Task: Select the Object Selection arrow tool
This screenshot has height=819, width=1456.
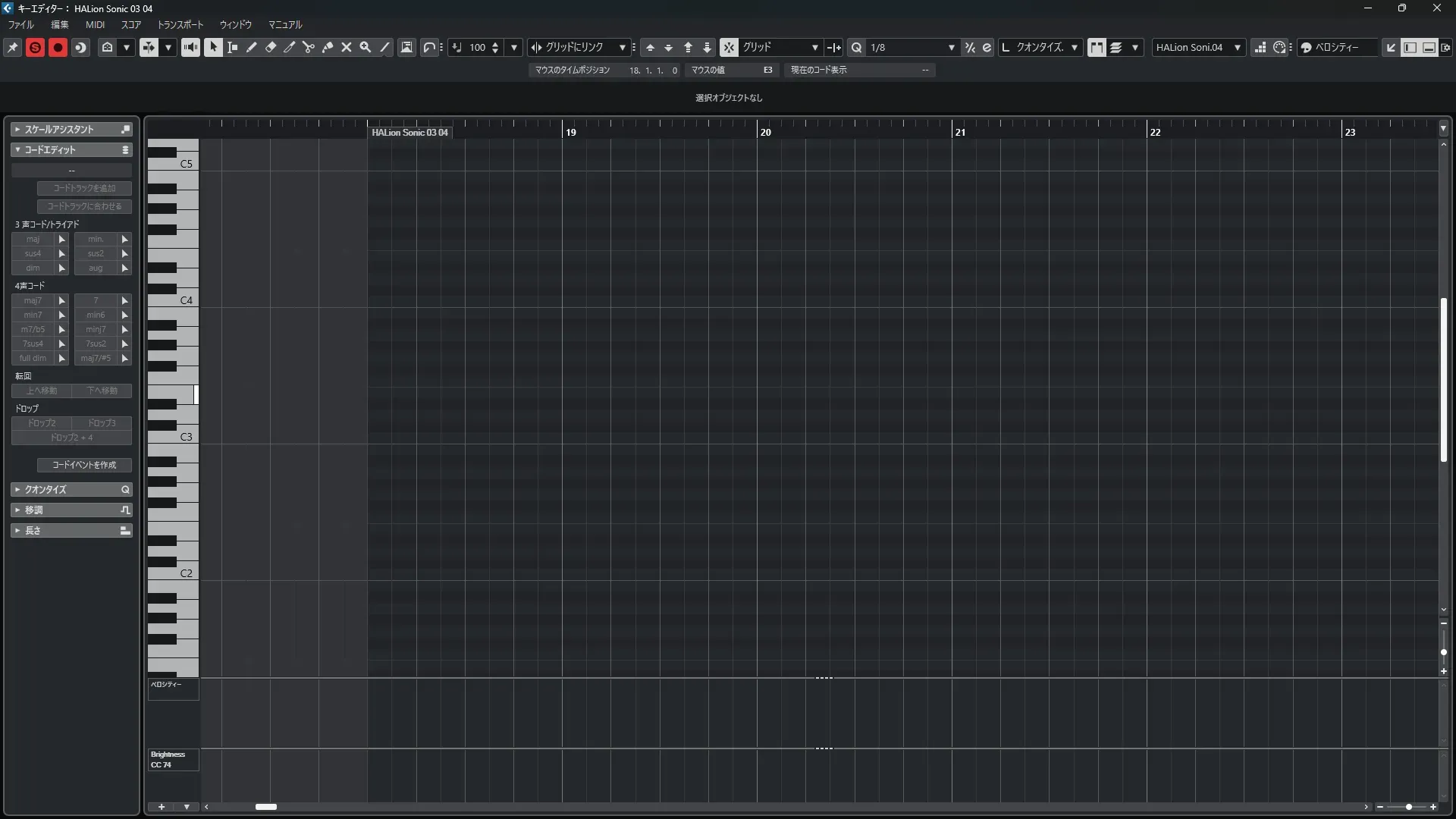Action: (213, 47)
